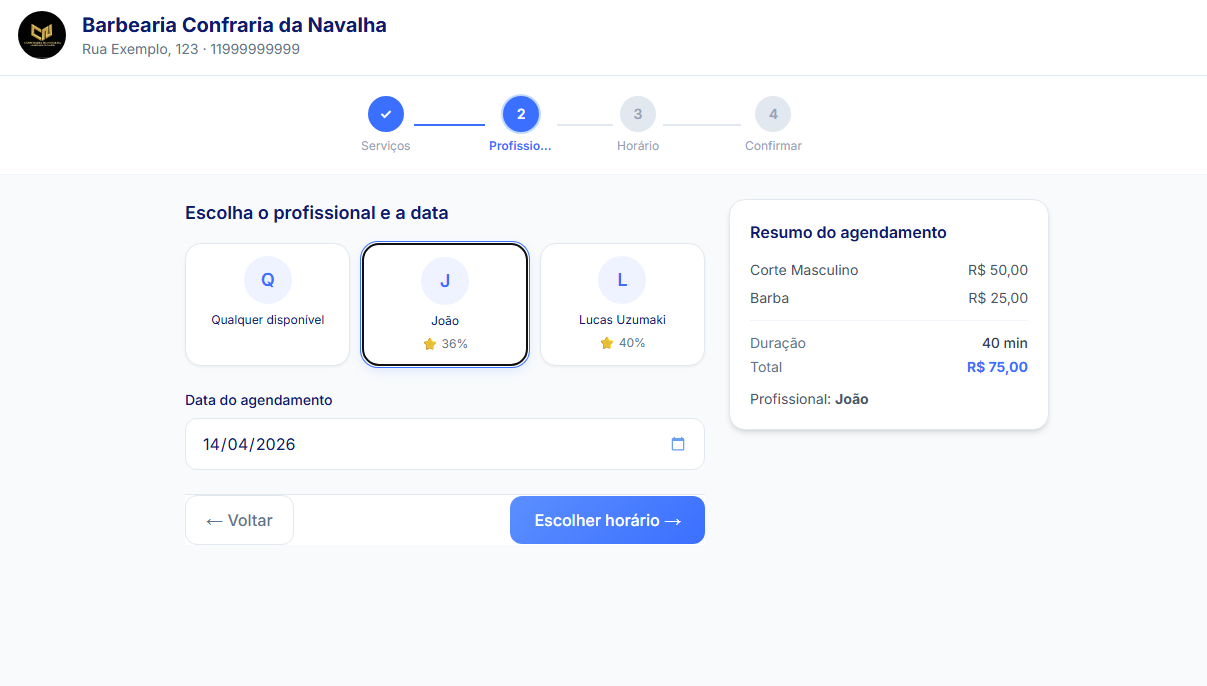Click Lucas Uzumaki's star rating icon

tap(607, 343)
